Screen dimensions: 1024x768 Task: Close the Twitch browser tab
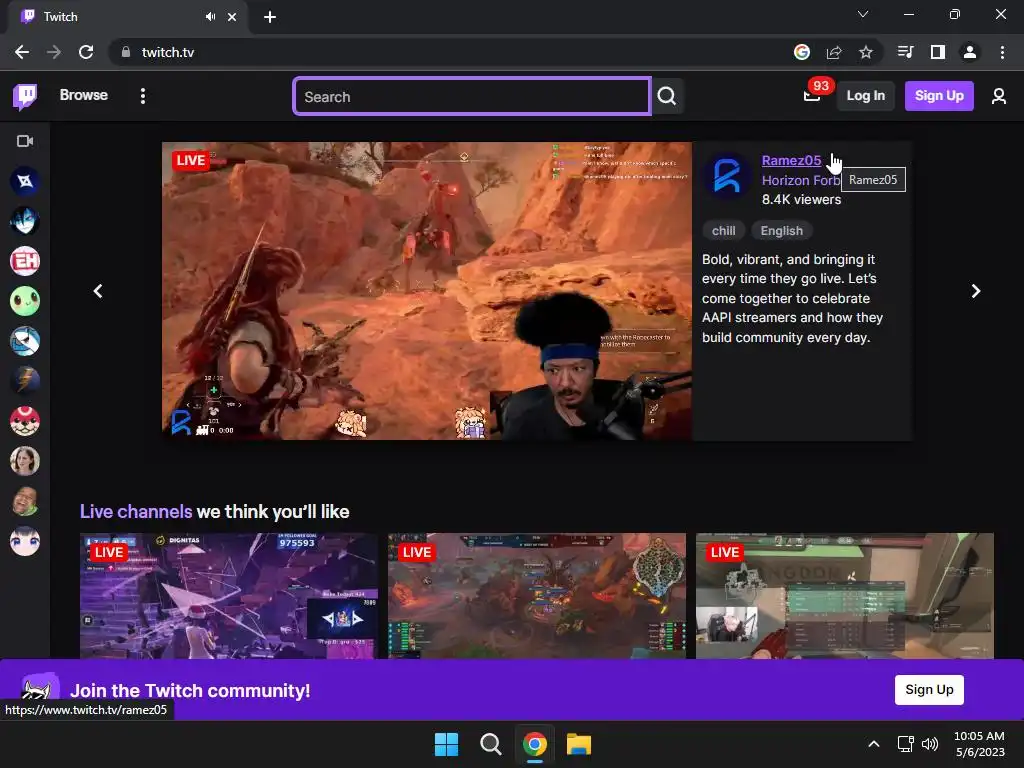[x=232, y=17]
